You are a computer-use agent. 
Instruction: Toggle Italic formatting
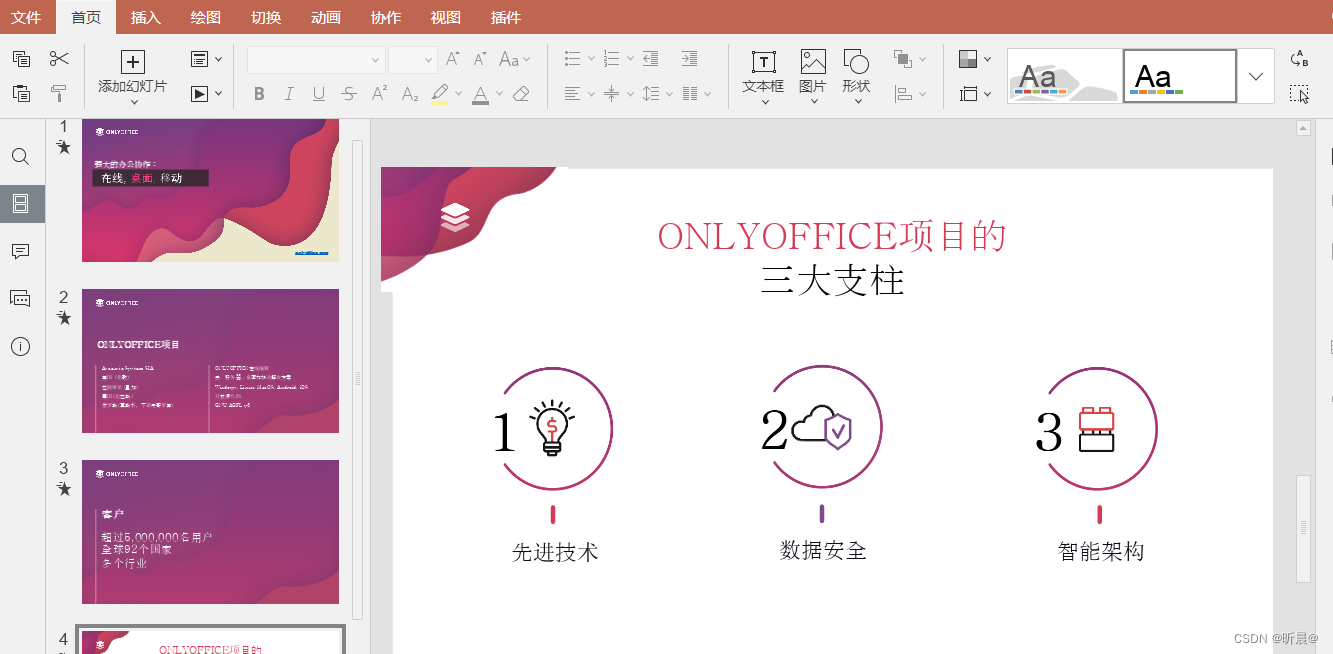(289, 94)
